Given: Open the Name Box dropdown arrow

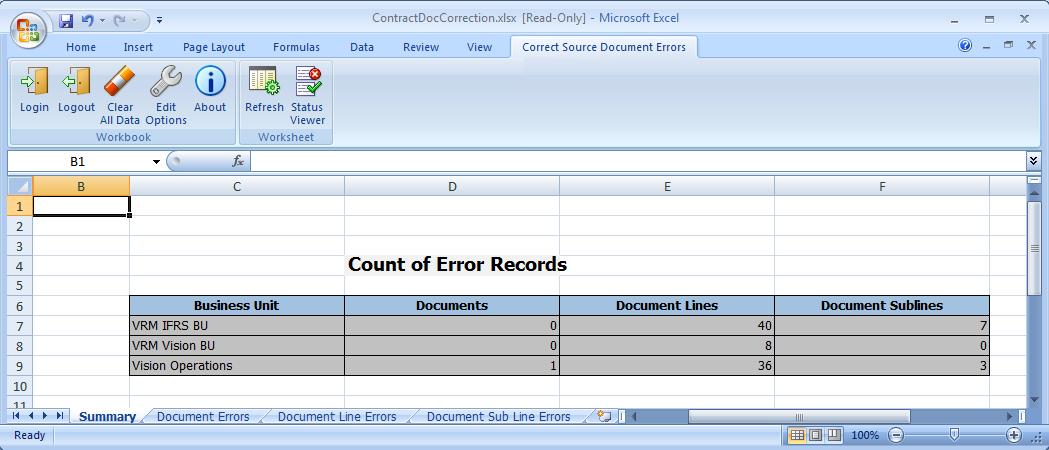Looking at the screenshot, I should pyautogui.click(x=157, y=162).
